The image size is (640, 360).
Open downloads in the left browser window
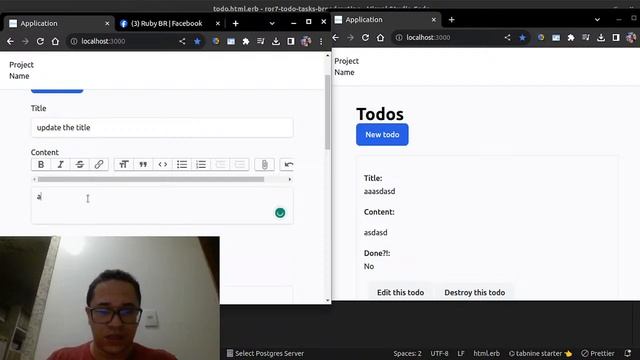pyautogui.click(x=276, y=41)
